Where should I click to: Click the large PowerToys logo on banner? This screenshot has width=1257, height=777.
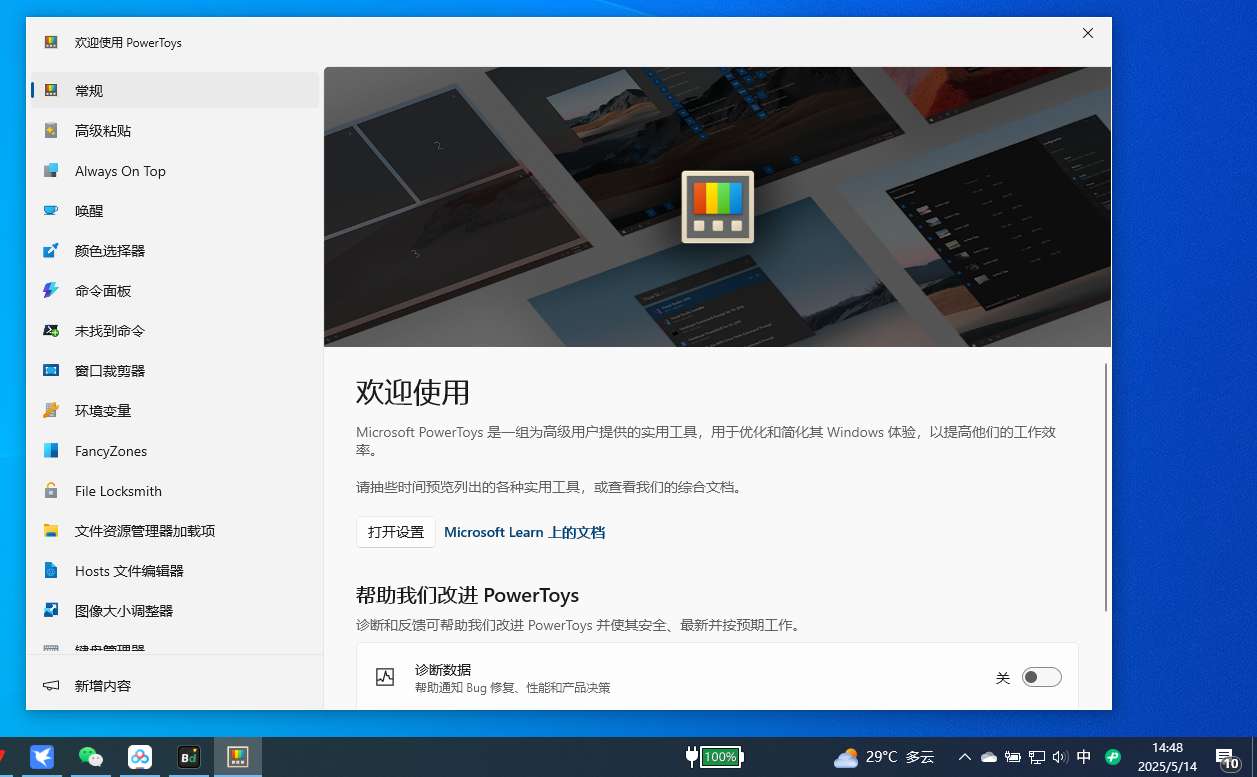[x=718, y=207]
